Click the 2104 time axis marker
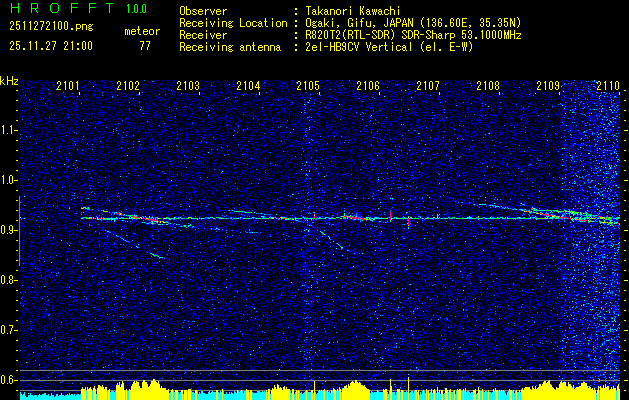 coord(248,85)
